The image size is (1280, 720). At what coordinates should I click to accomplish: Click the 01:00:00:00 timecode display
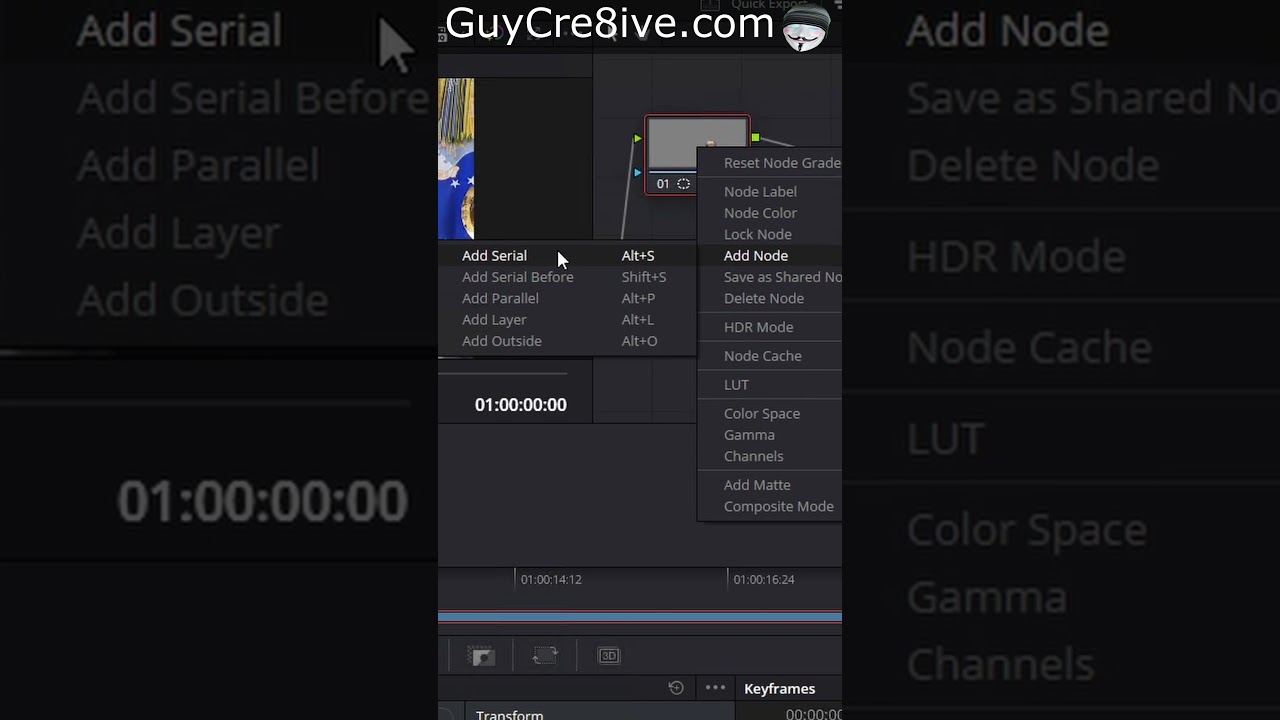point(520,405)
